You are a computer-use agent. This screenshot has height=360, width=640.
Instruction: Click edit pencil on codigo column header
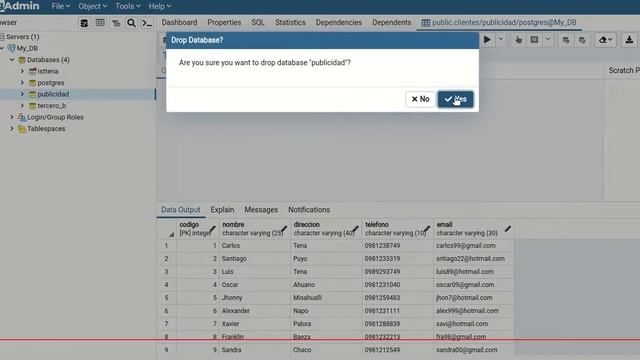tap(212, 229)
